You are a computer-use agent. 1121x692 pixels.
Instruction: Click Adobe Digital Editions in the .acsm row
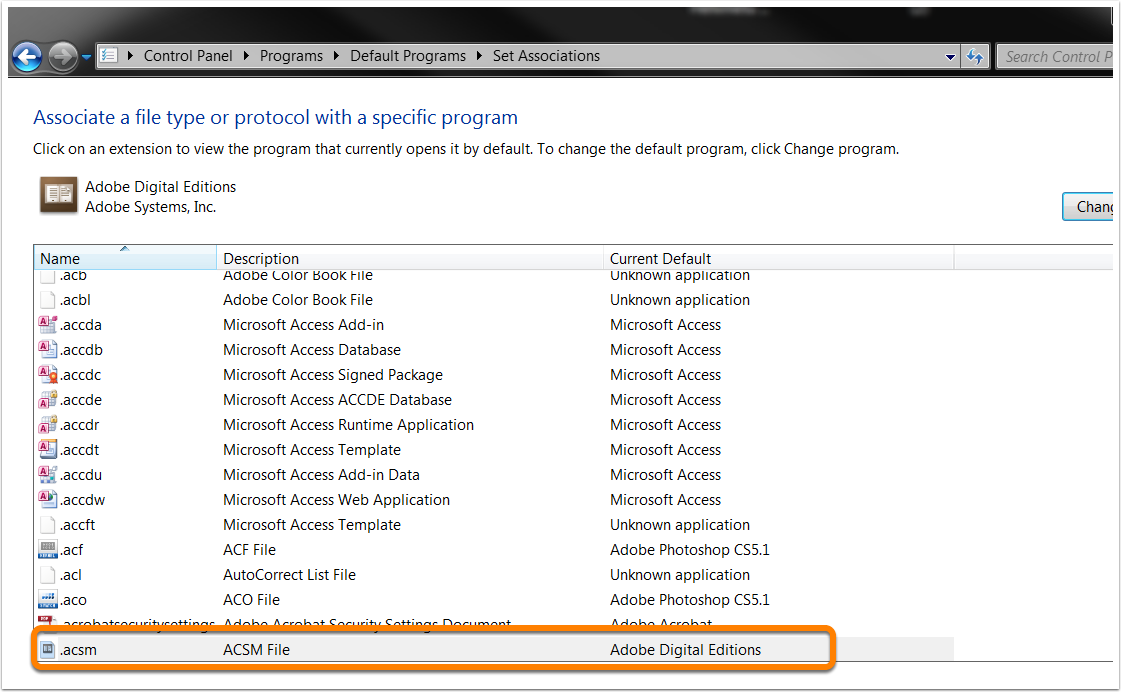686,650
